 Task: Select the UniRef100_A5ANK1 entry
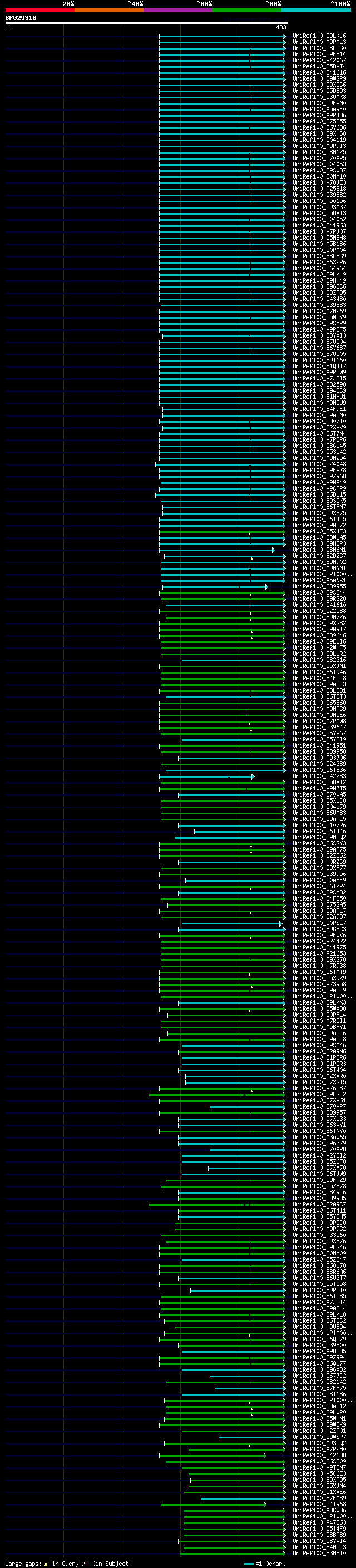(x=319, y=581)
